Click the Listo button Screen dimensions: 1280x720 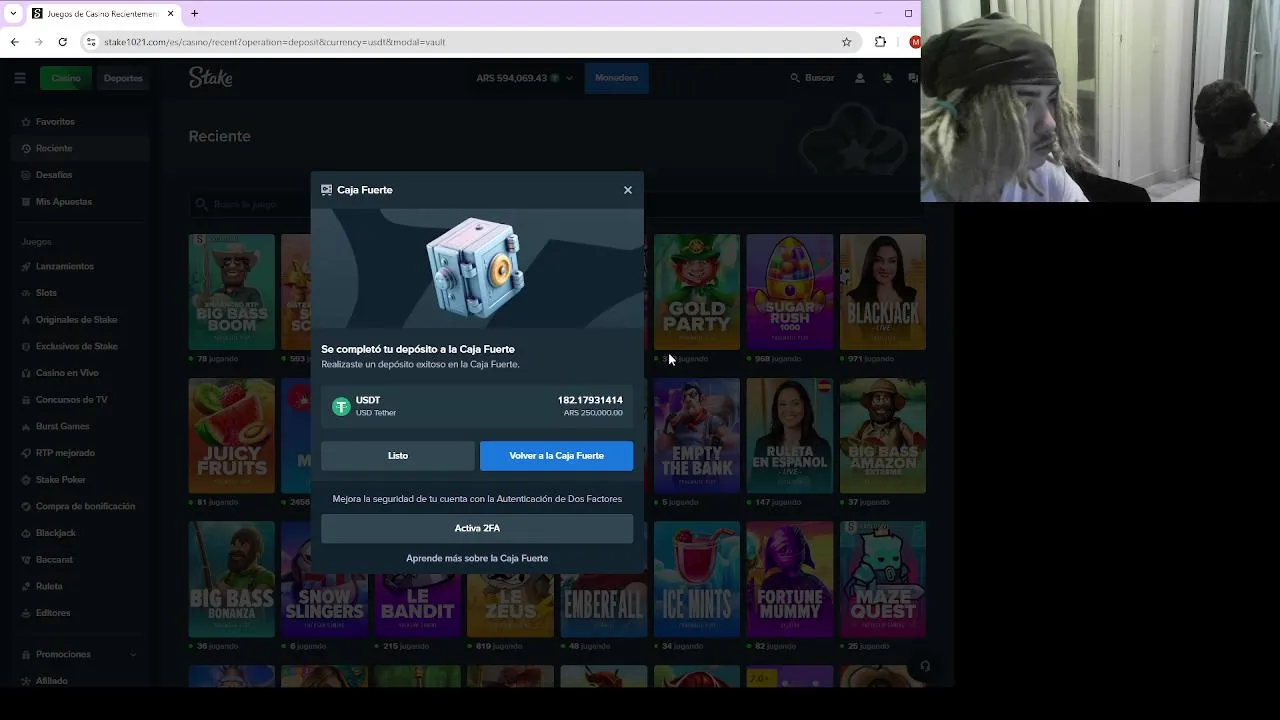(398, 456)
